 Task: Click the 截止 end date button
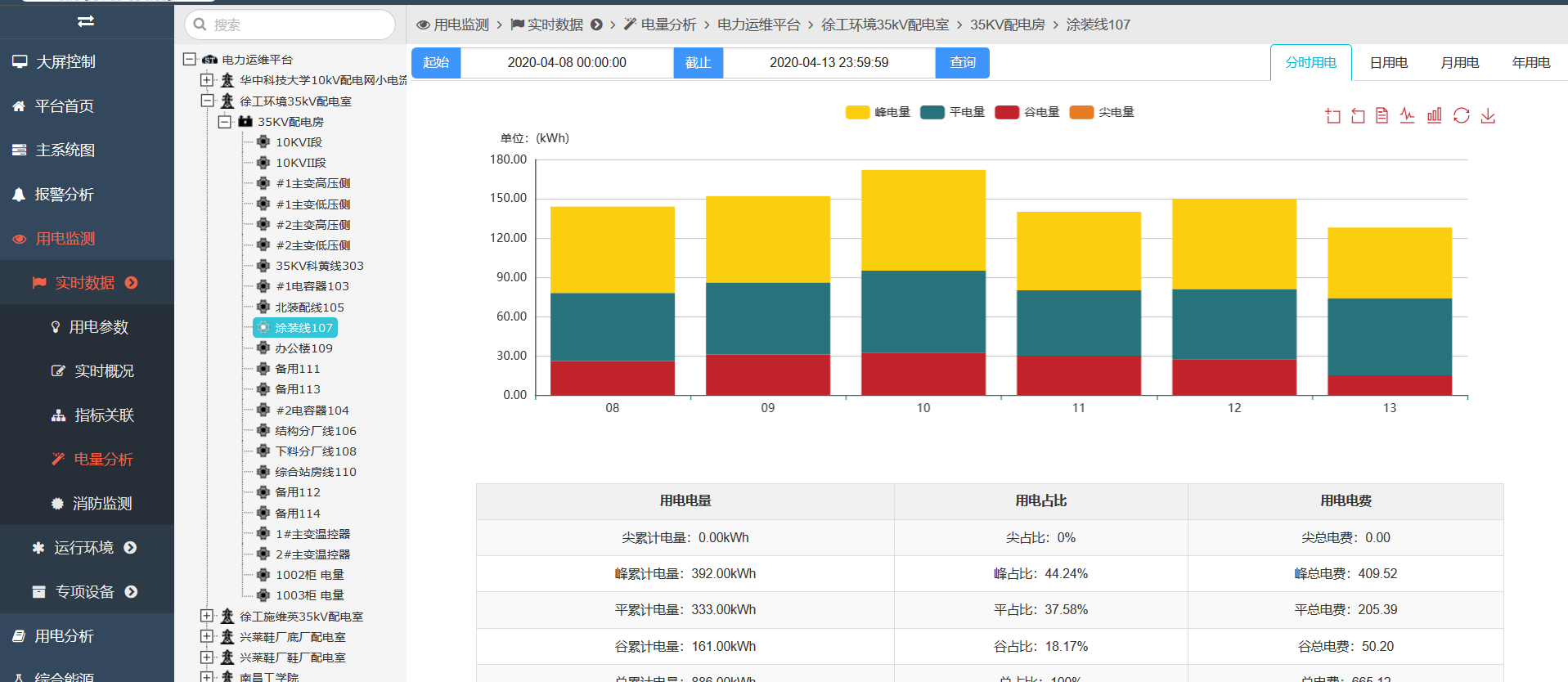coord(698,63)
